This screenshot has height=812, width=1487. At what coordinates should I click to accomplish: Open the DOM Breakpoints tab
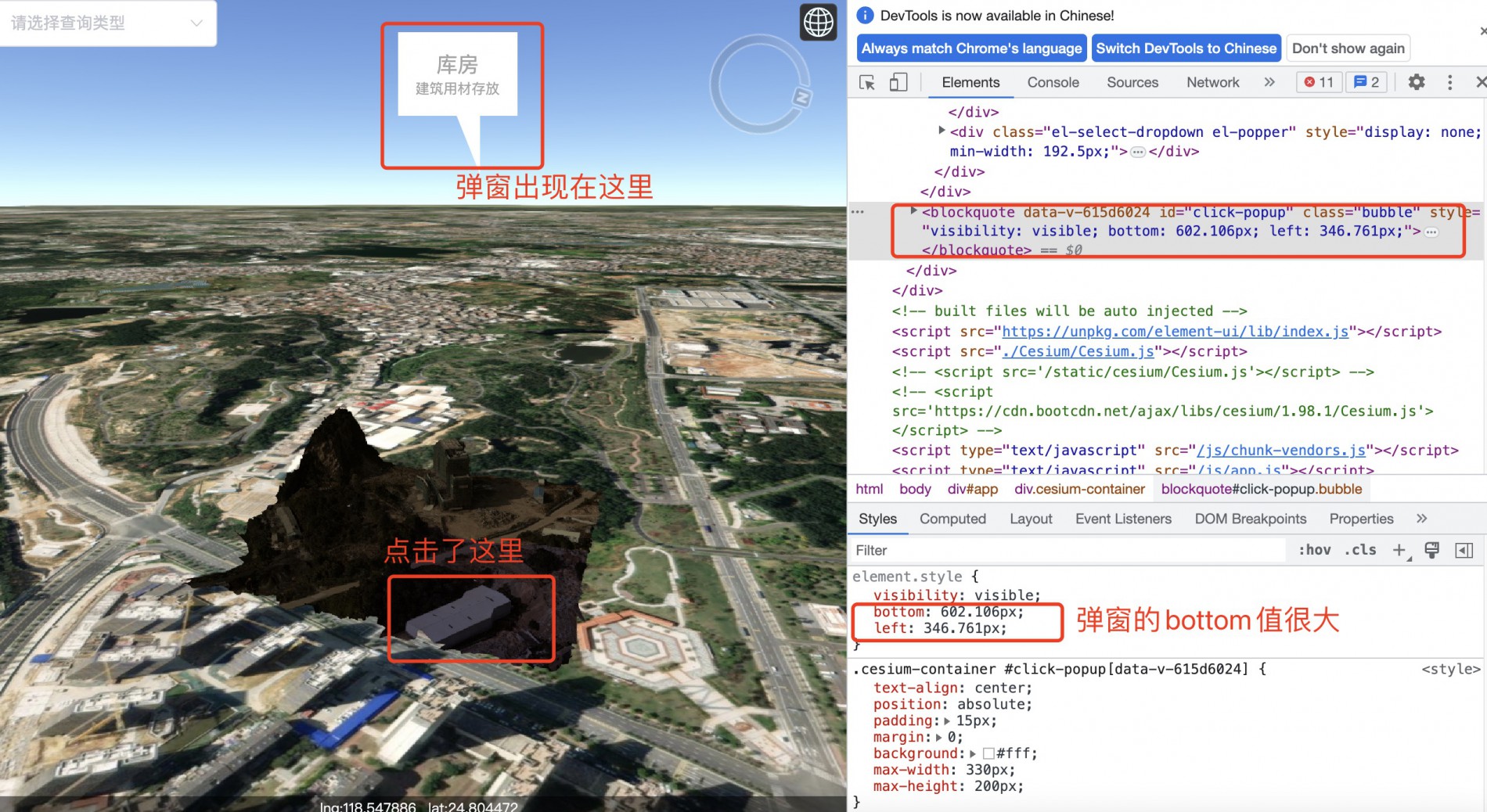(x=1251, y=519)
